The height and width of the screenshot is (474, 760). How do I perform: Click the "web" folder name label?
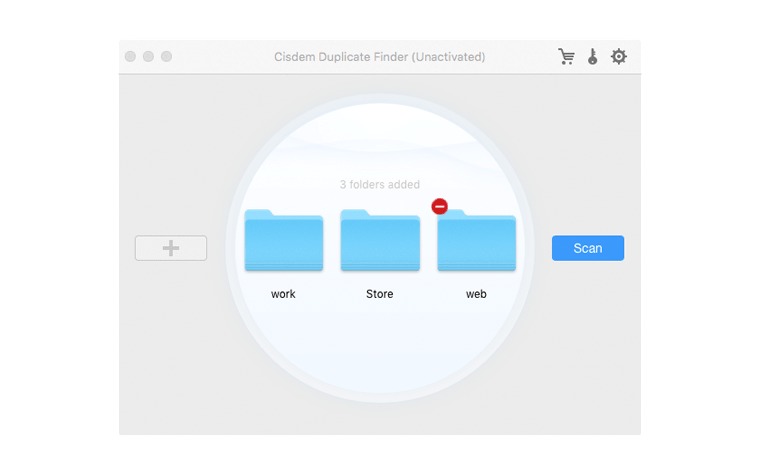(476, 294)
